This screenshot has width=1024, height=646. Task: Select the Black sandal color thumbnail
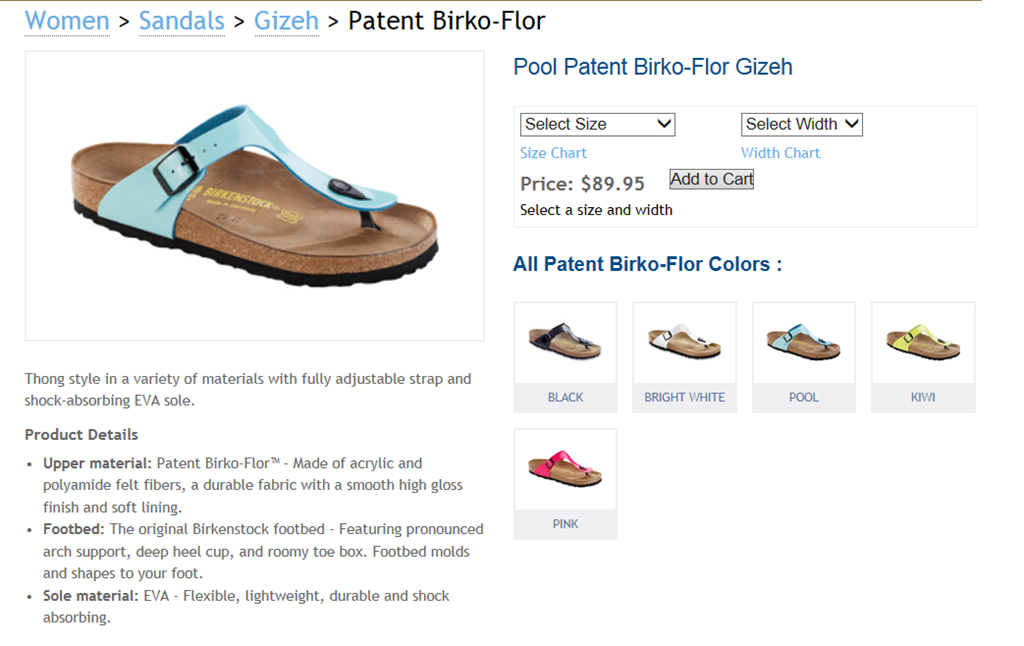pyautogui.click(x=565, y=343)
